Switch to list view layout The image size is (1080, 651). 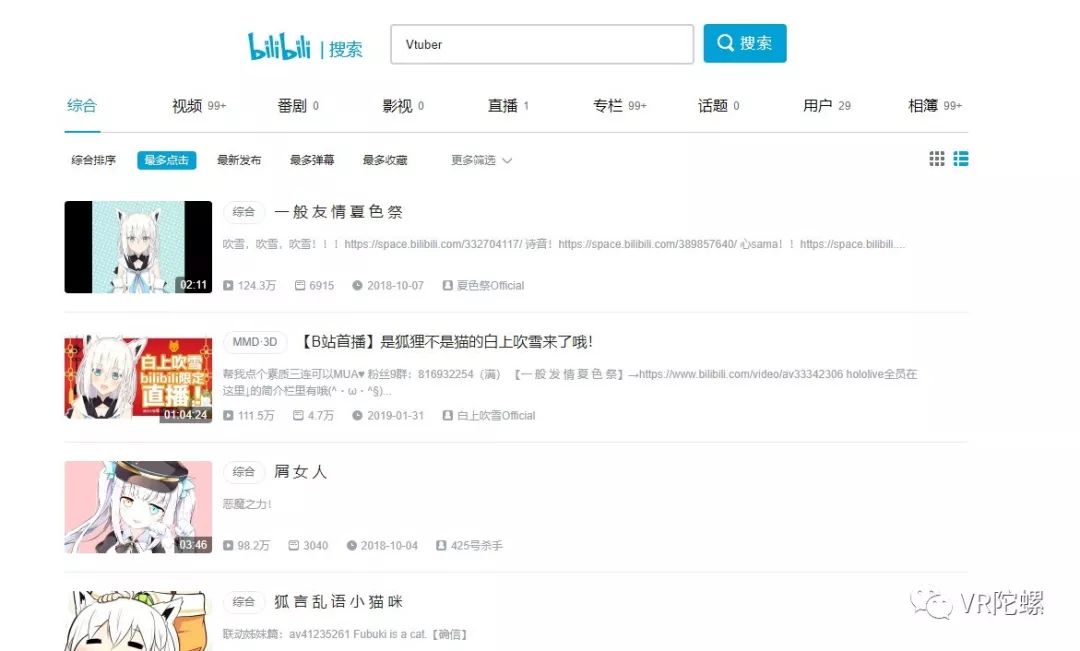961,159
